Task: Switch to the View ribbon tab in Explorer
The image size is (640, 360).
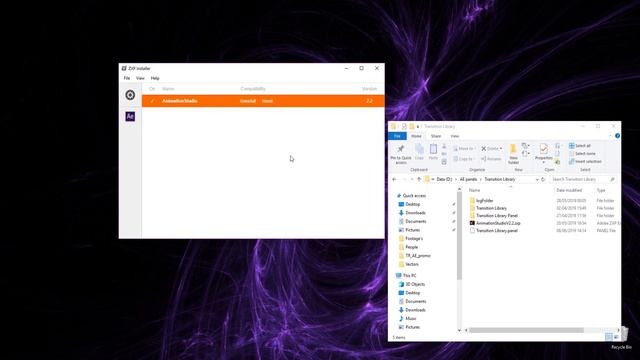Action: pyautogui.click(x=455, y=136)
